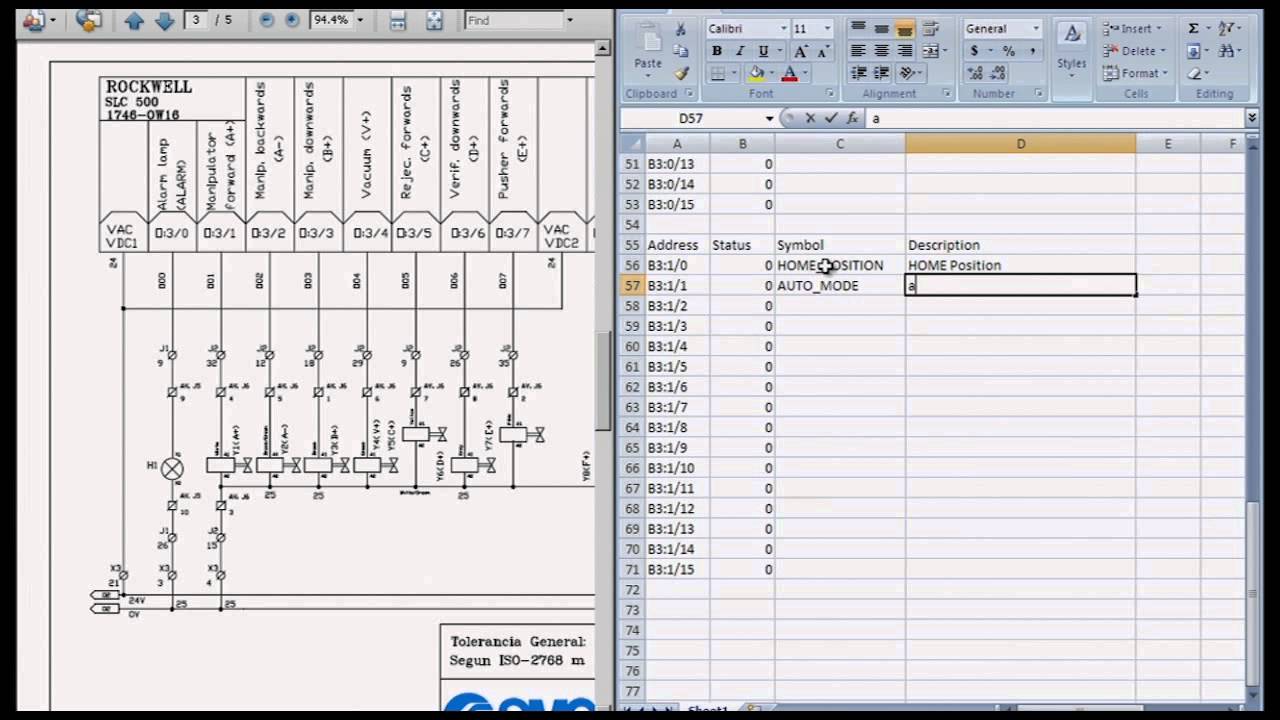The image size is (1280, 720).
Task: Zoom out the PDF document
Action: click(267, 20)
